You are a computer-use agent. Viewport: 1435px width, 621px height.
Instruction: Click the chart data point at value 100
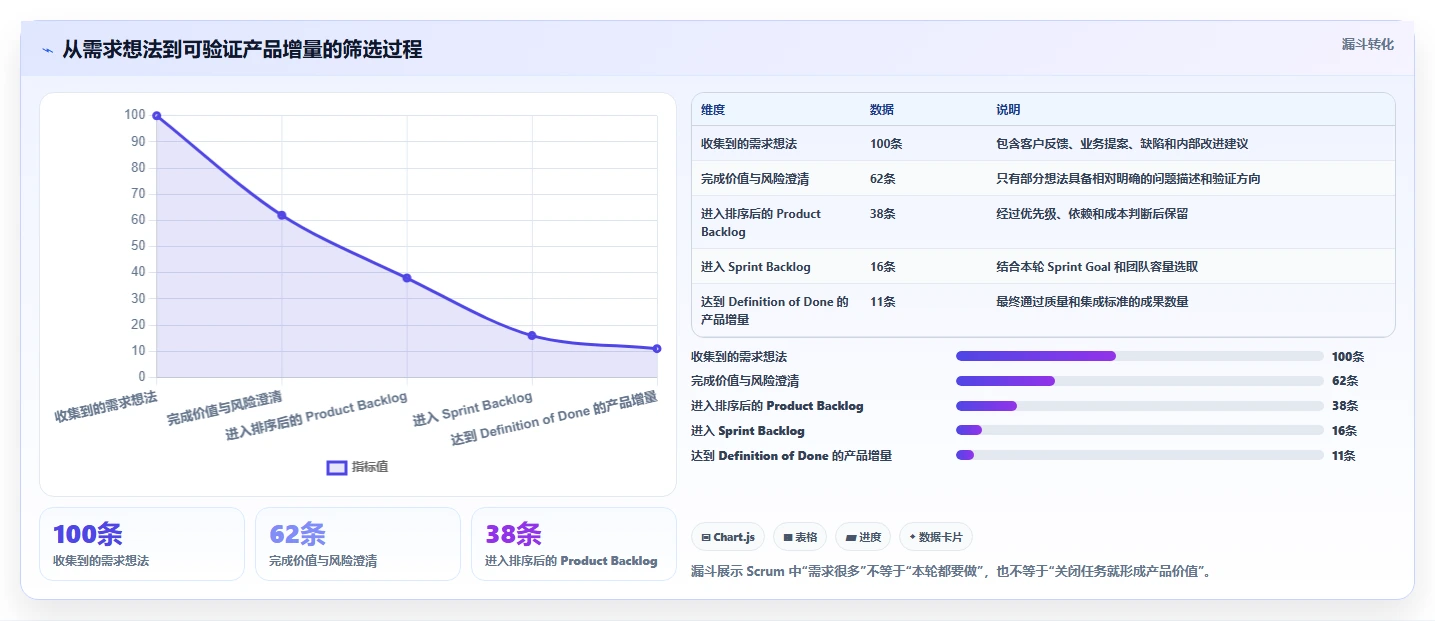(157, 116)
